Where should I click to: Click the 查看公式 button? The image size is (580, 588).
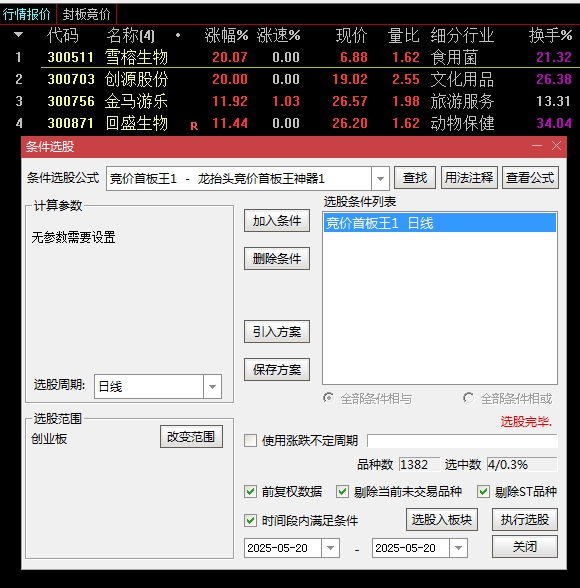pyautogui.click(x=530, y=177)
